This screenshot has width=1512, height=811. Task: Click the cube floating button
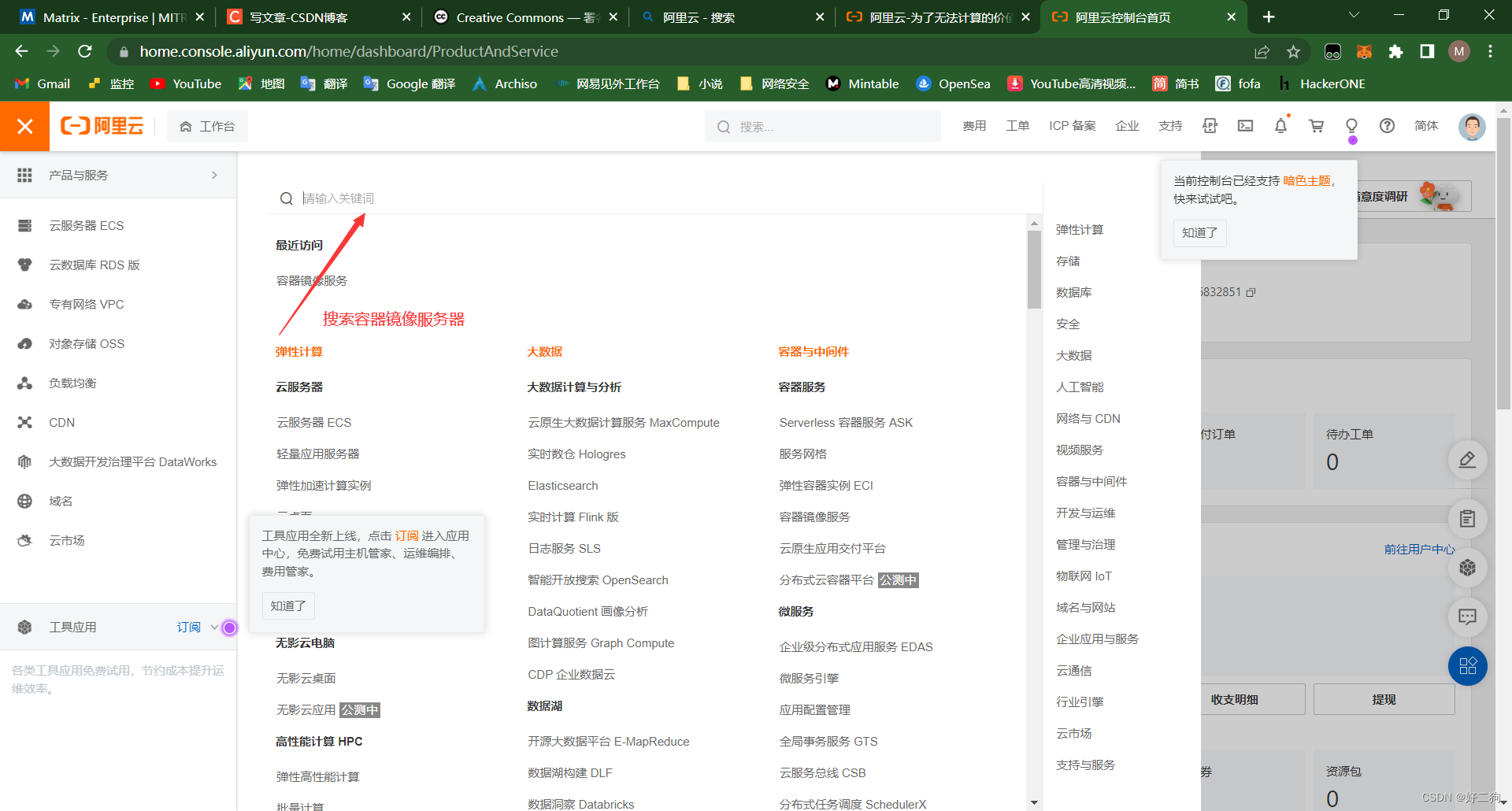click(1467, 568)
